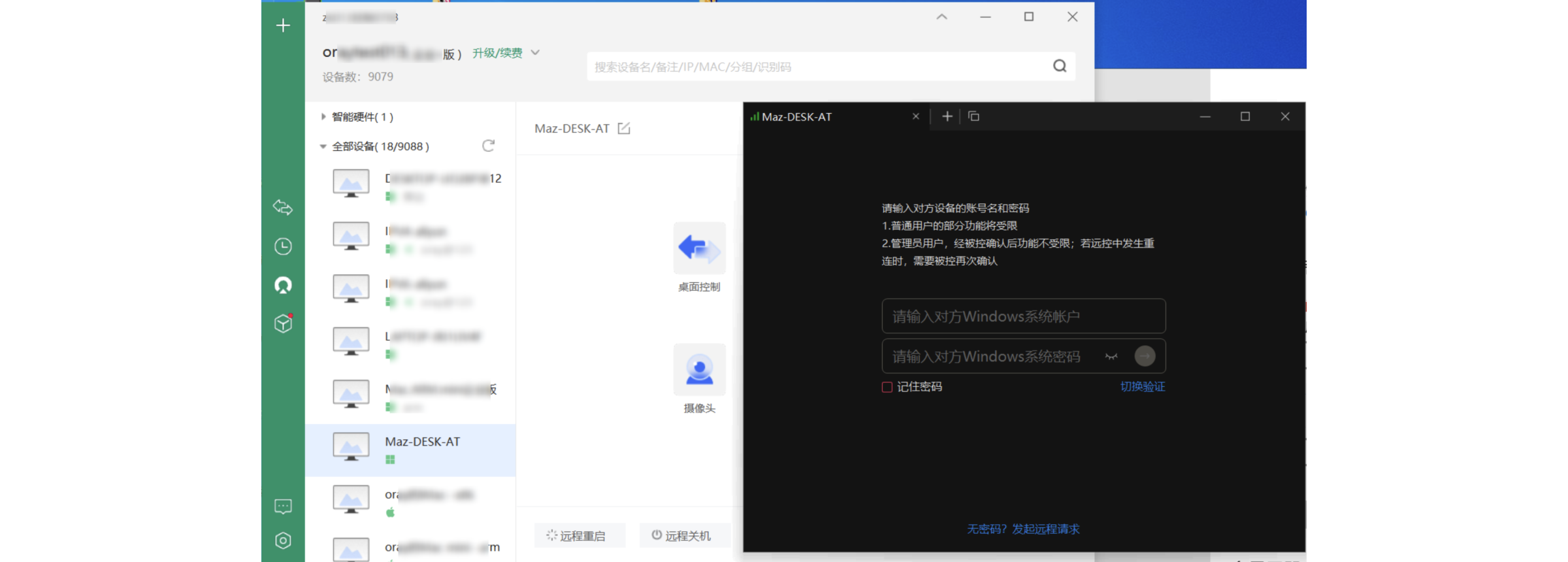Close the Maz-DESK-AT session tab
Viewport: 1568px width, 562px height.
point(915,116)
